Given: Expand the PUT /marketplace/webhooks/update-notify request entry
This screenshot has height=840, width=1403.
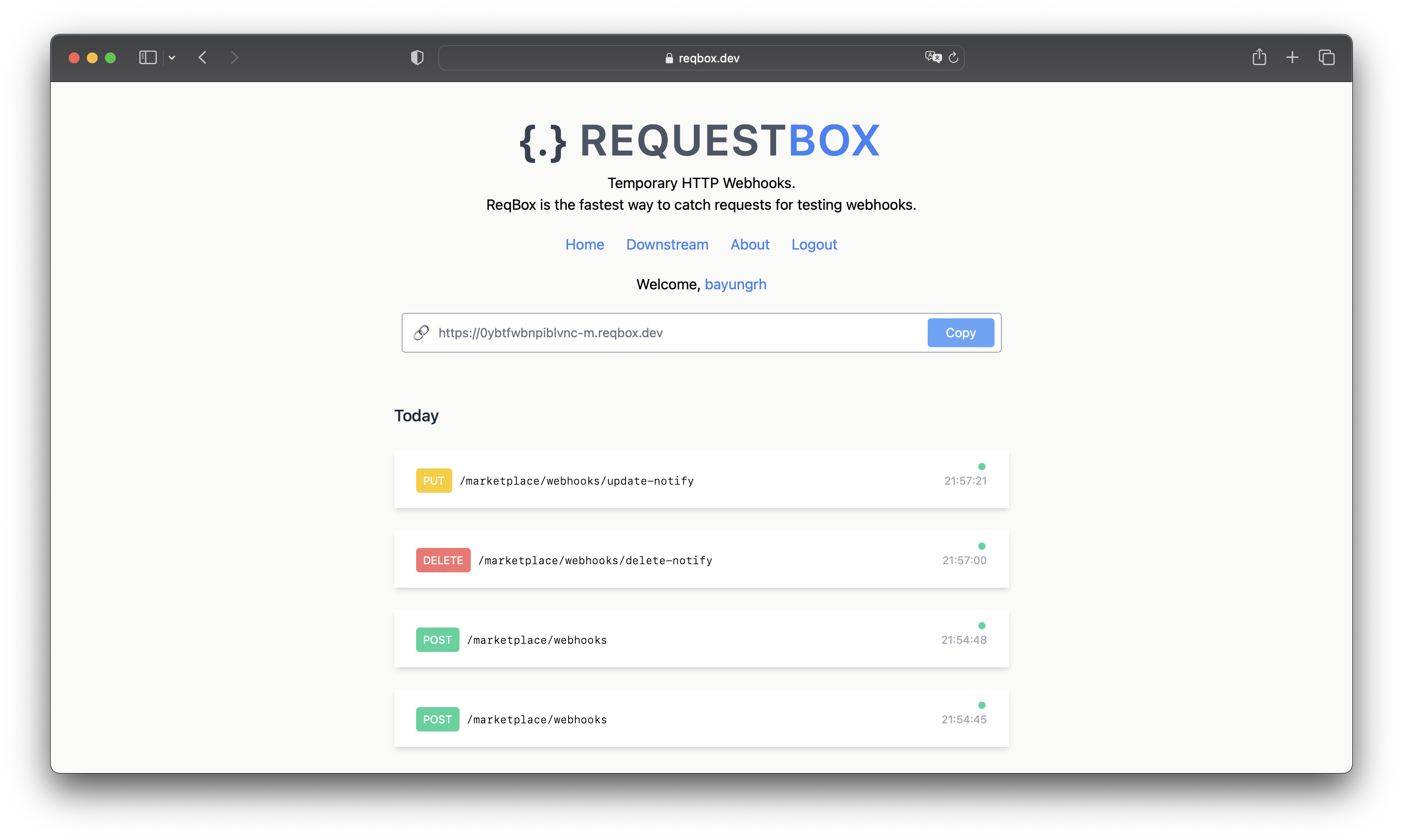Looking at the screenshot, I should [x=701, y=480].
